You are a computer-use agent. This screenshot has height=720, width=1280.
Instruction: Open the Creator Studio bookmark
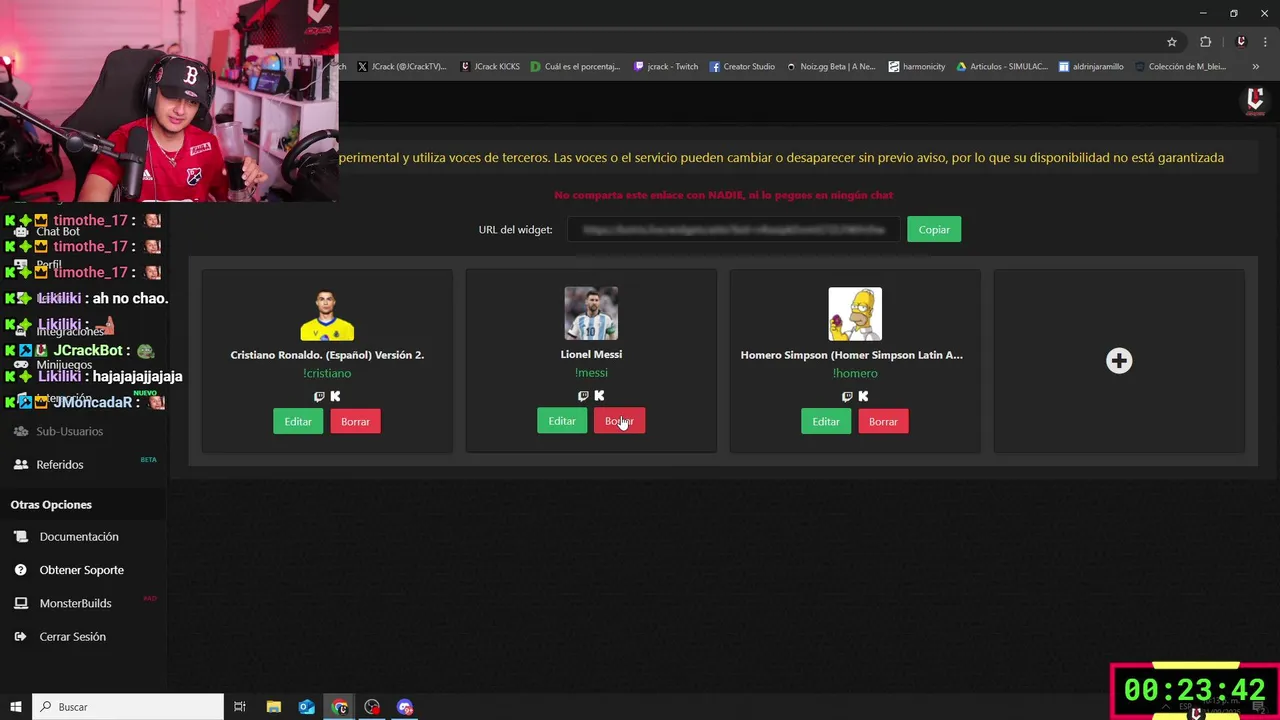pos(742,67)
